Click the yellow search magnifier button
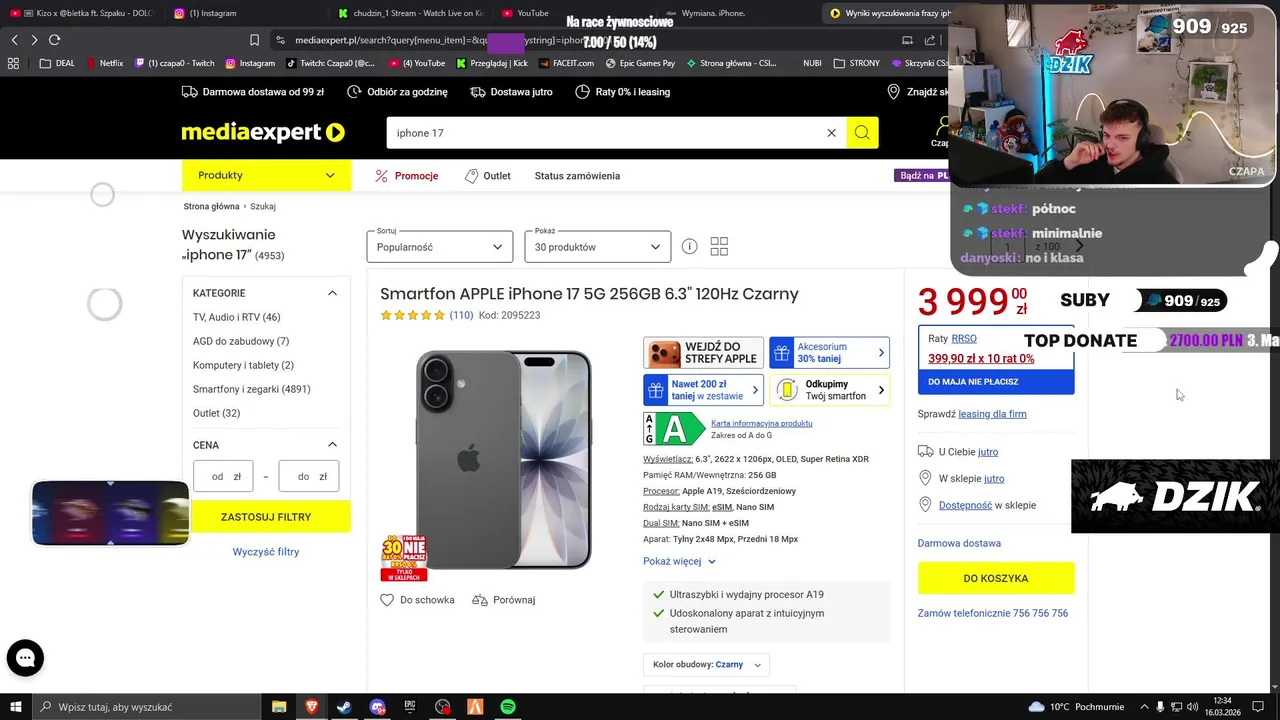Viewport: 1280px width, 720px height. click(862, 133)
